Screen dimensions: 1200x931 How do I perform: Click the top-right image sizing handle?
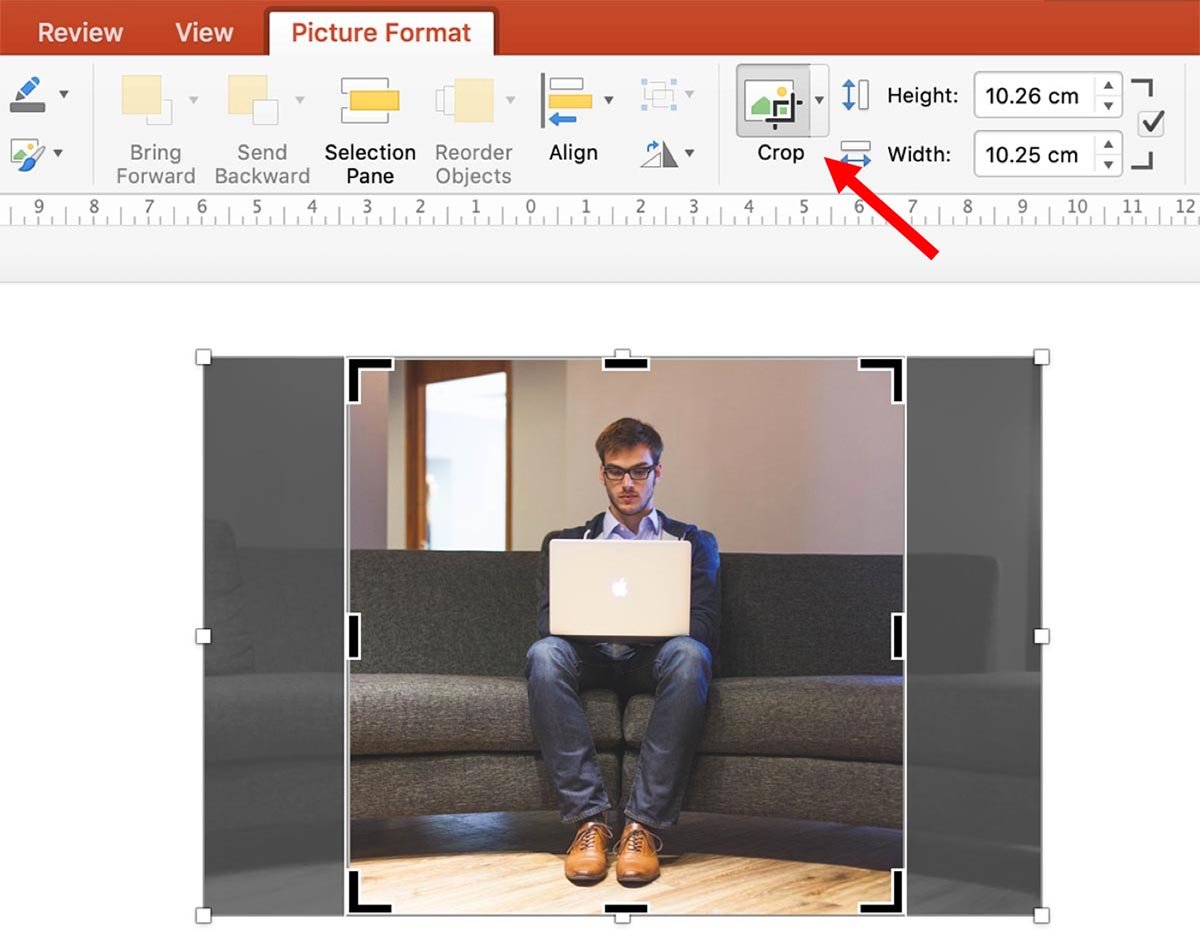1041,357
